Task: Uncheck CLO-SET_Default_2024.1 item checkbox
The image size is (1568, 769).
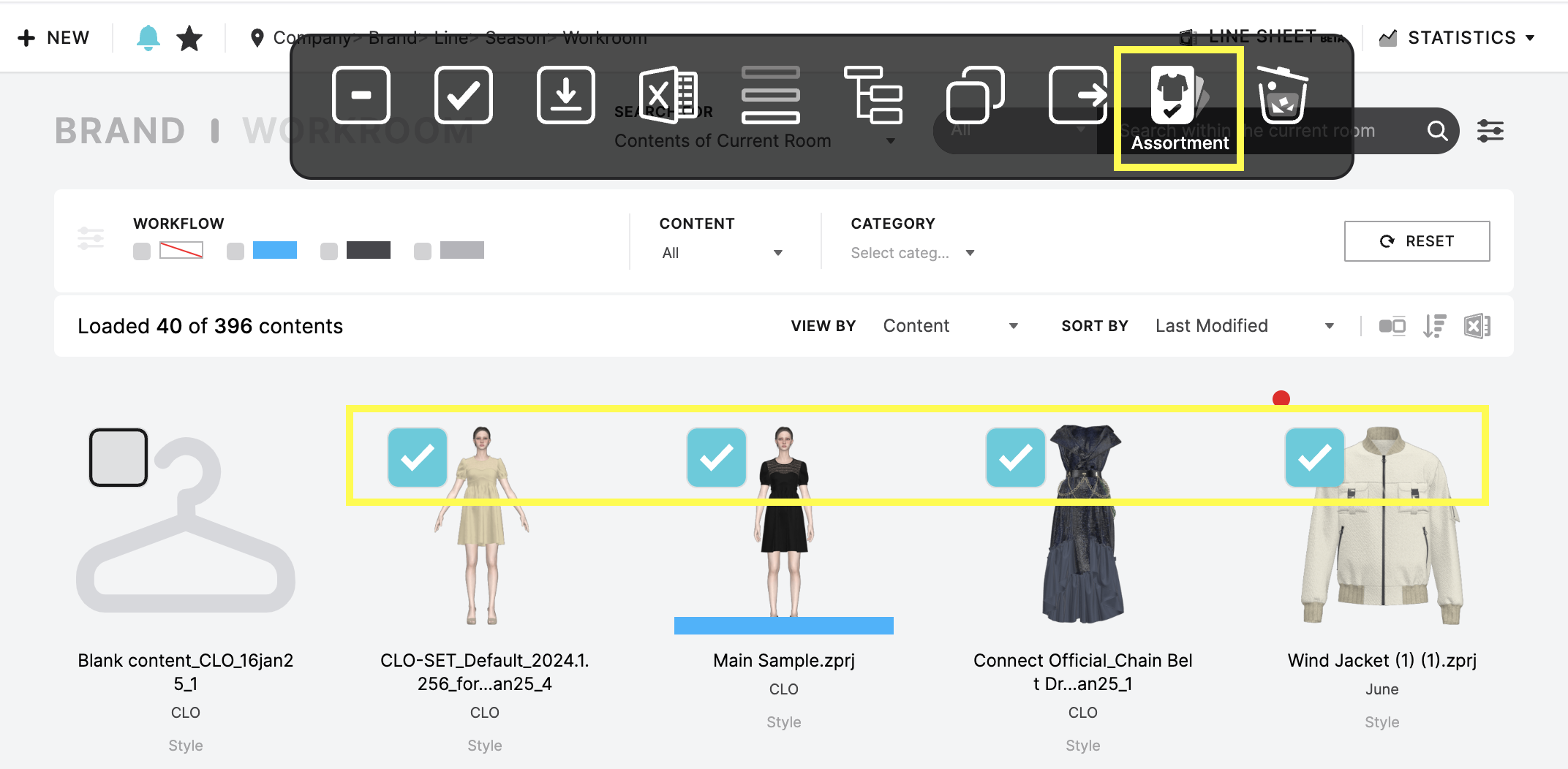Action: point(418,458)
